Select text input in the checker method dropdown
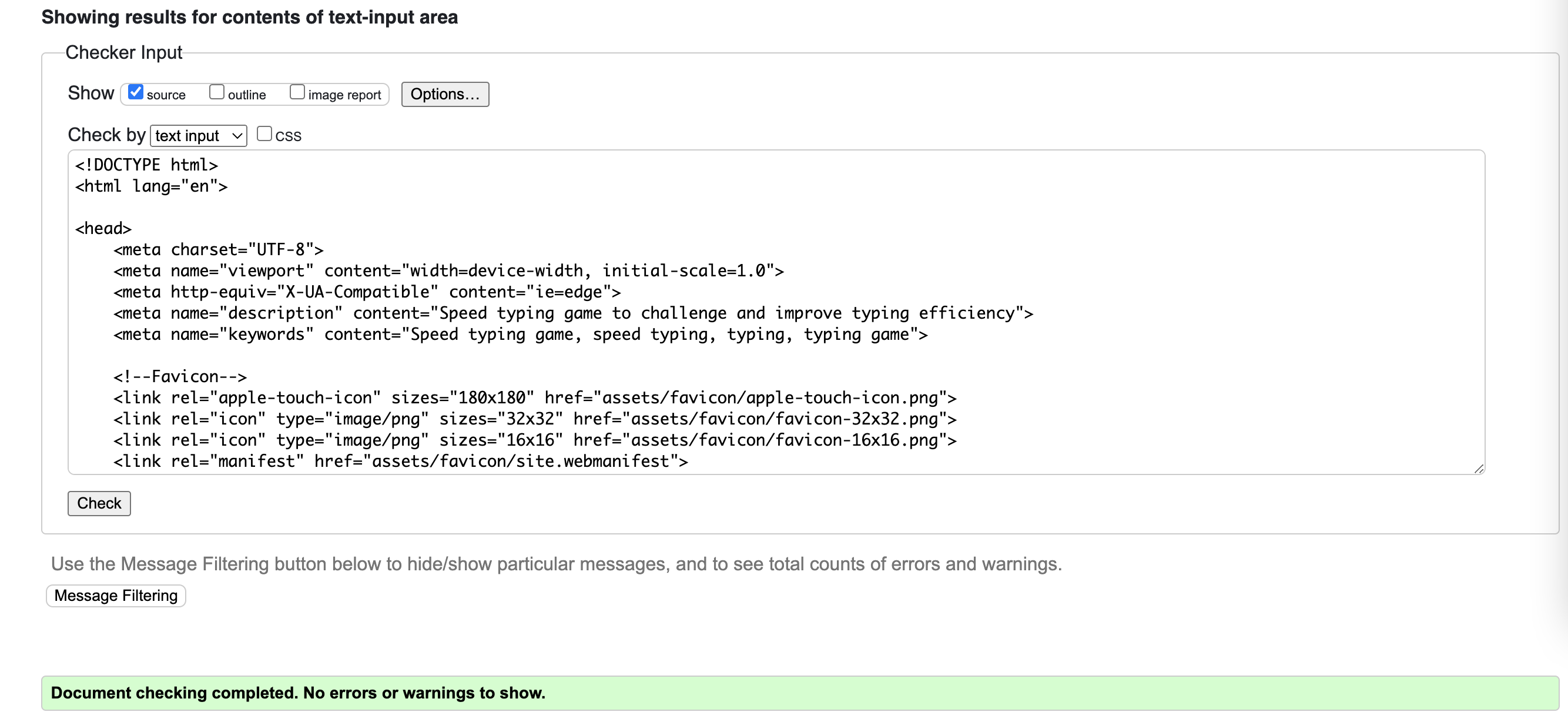Screen dimensions: 1568x722 pyautogui.click(x=198, y=135)
